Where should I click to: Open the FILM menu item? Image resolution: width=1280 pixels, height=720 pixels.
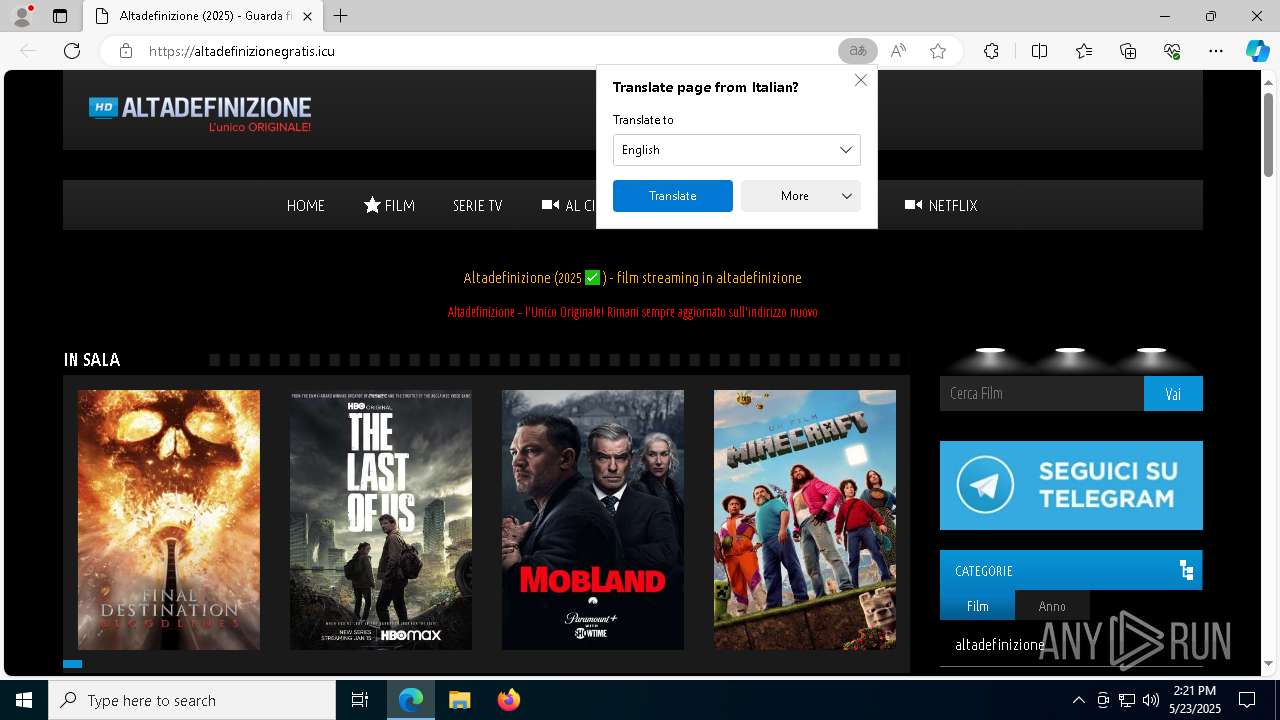coord(389,205)
